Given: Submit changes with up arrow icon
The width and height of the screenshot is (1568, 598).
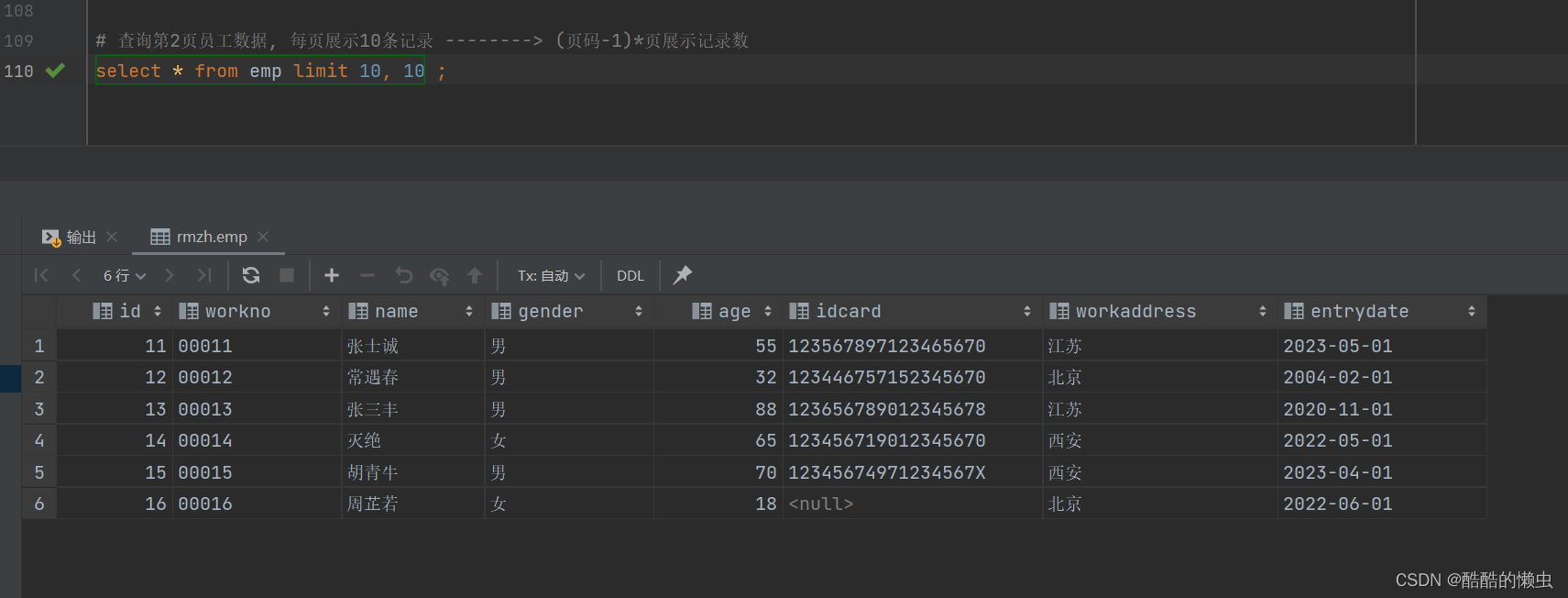Looking at the screenshot, I should pyautogui.click(x=475, y=275).
